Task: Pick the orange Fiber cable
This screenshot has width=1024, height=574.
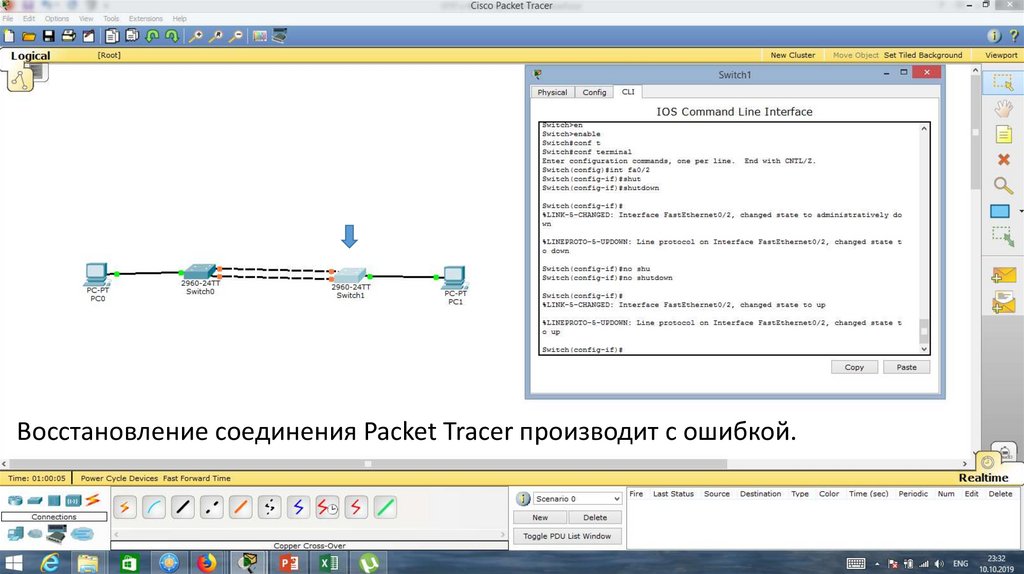Action: pos(240,507)
